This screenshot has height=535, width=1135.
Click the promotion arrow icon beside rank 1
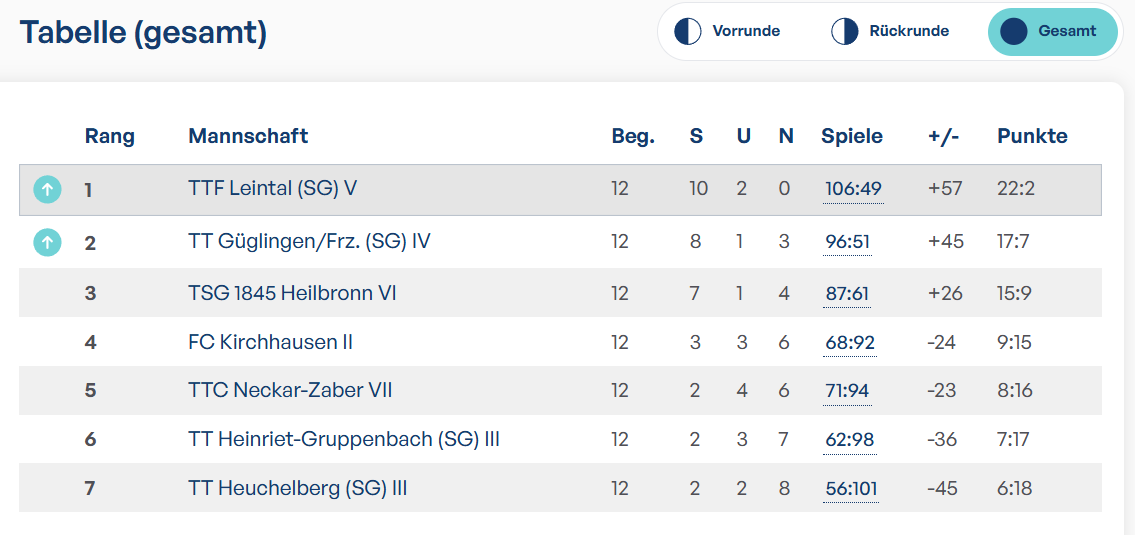(x=47, y=190)
